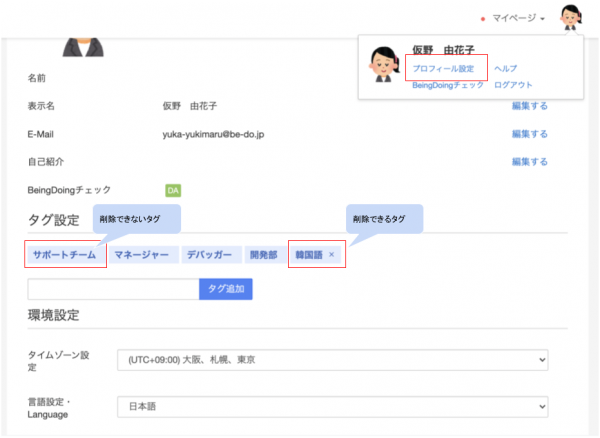Click the 自己紹介 label
The image size is (600, 438).
click(46, 162)
